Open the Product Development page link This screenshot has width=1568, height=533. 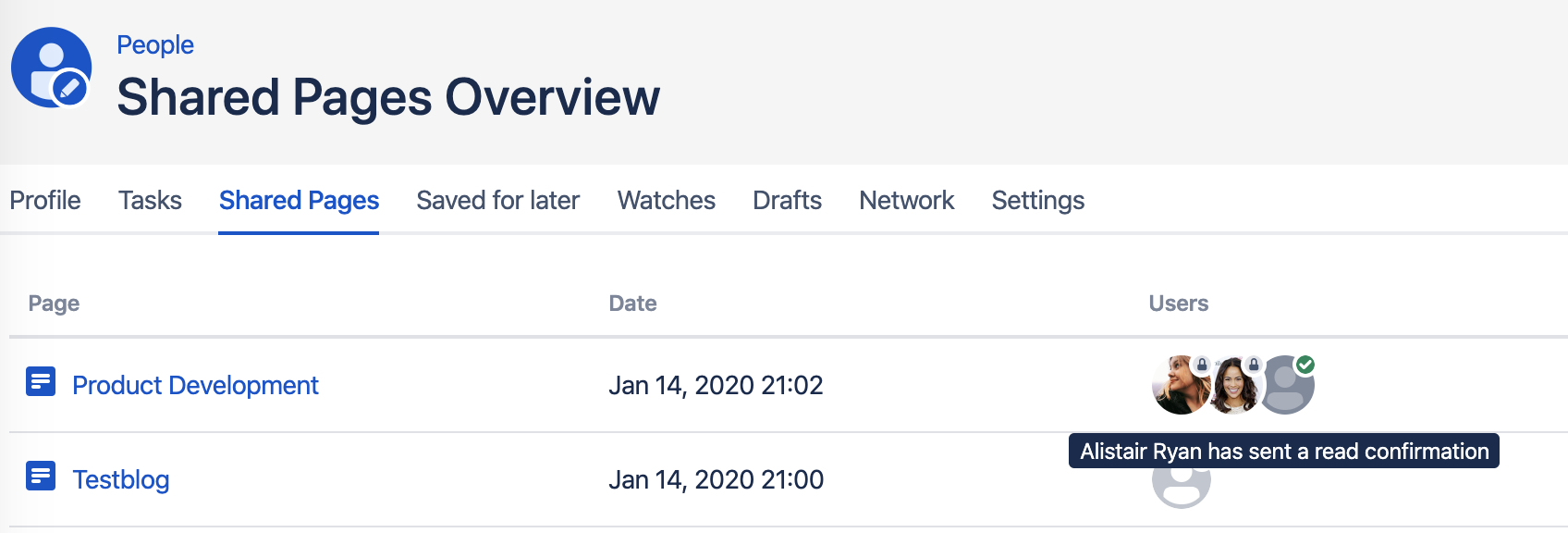[x=195, y=385]
